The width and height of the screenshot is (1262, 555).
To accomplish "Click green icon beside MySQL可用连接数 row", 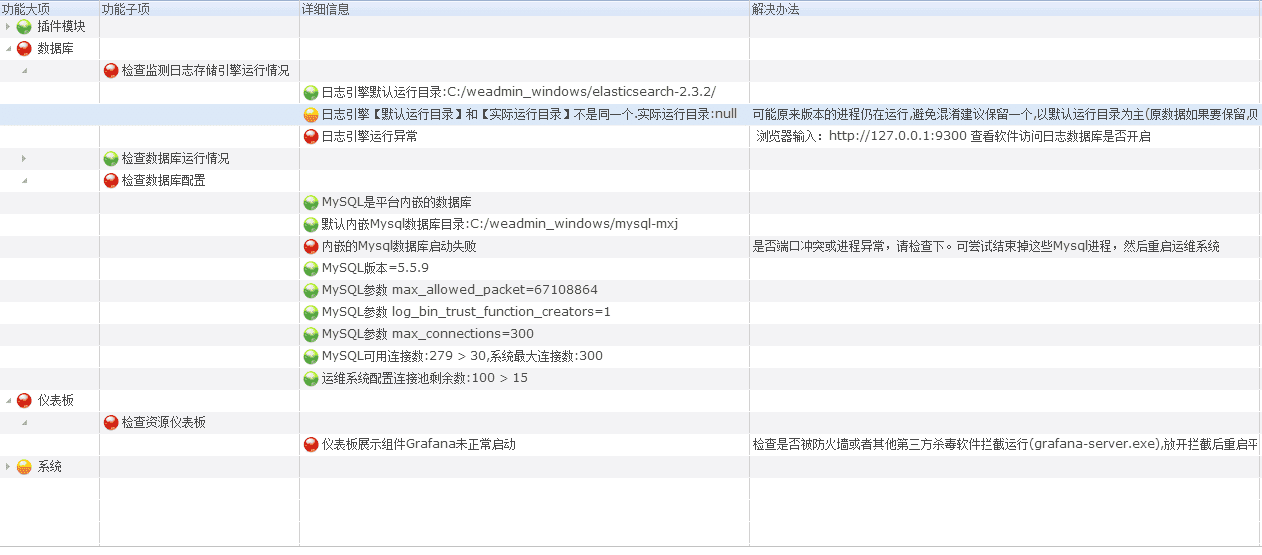I will click(311, 357).
